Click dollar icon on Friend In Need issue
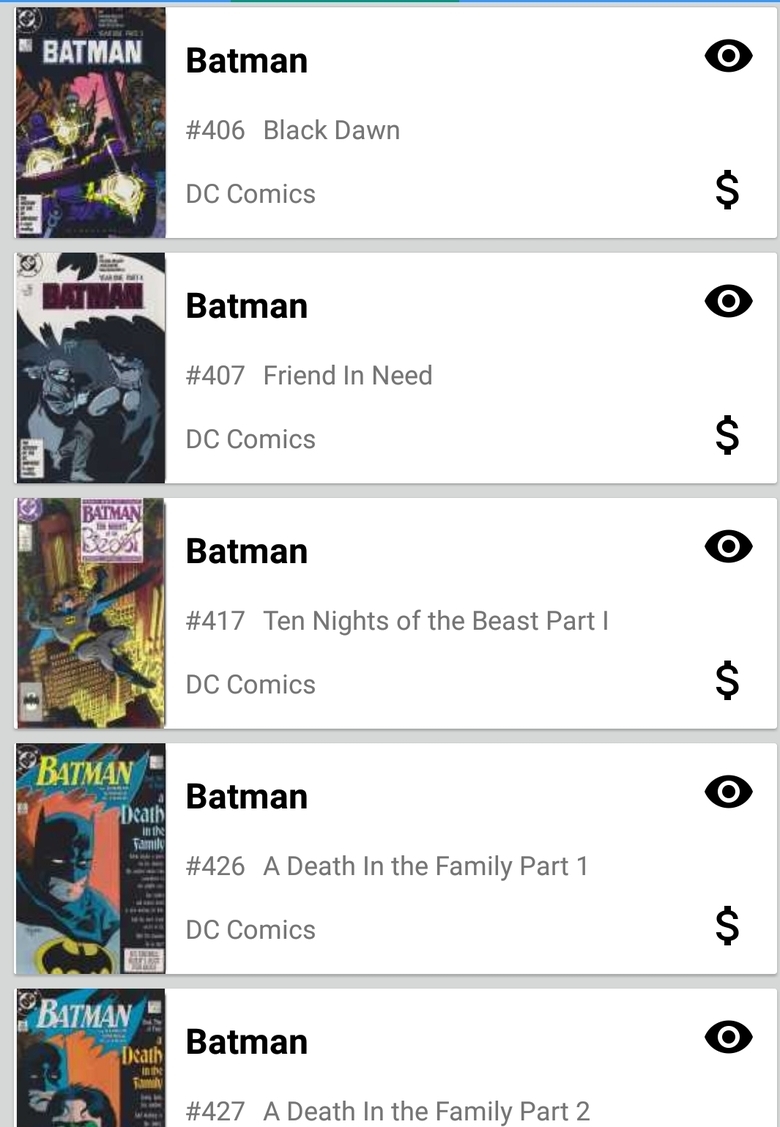 728,435
